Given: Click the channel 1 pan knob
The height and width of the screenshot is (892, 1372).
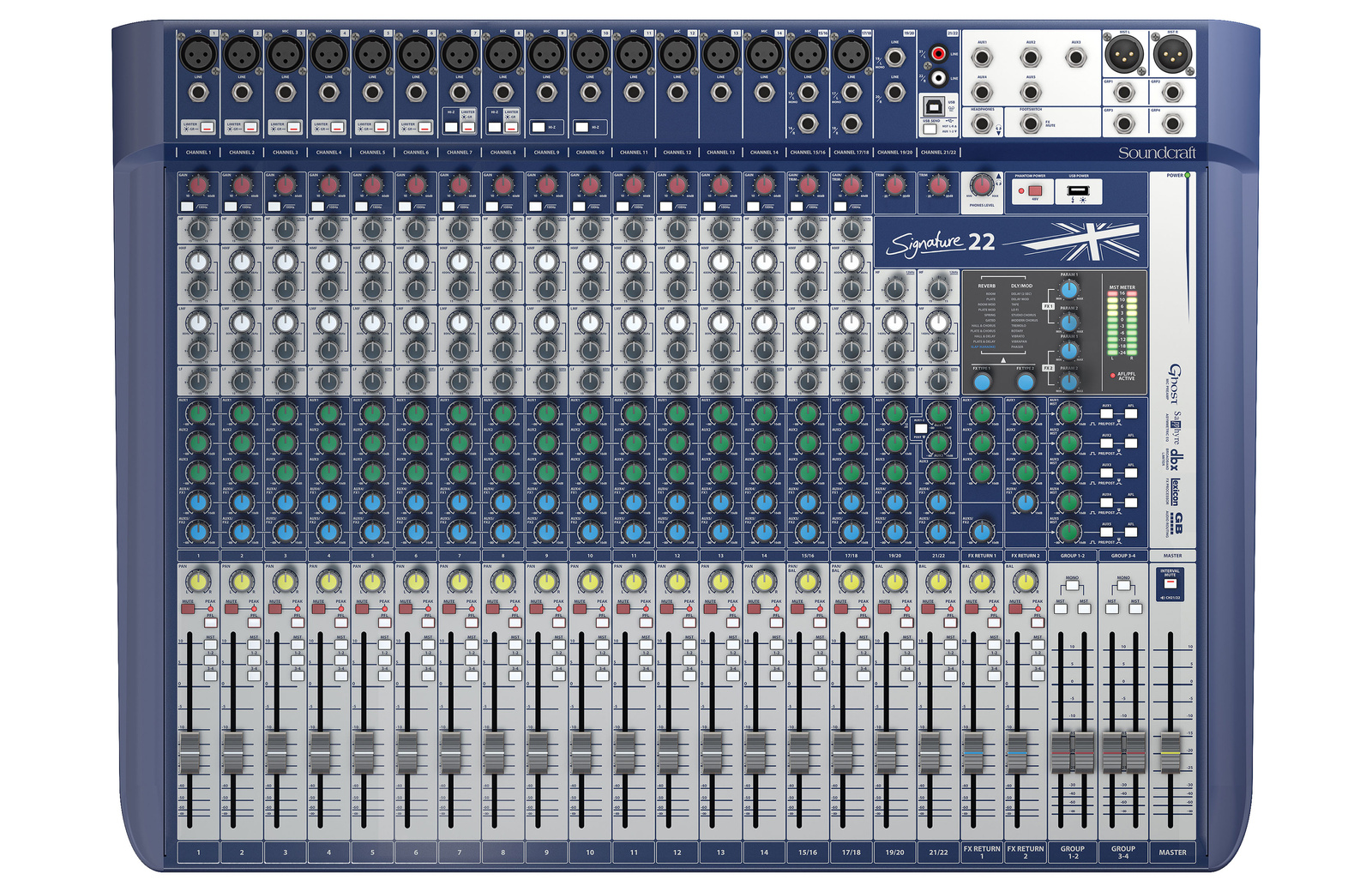Looking at the screenshot, I should click(x=198, y=582).
